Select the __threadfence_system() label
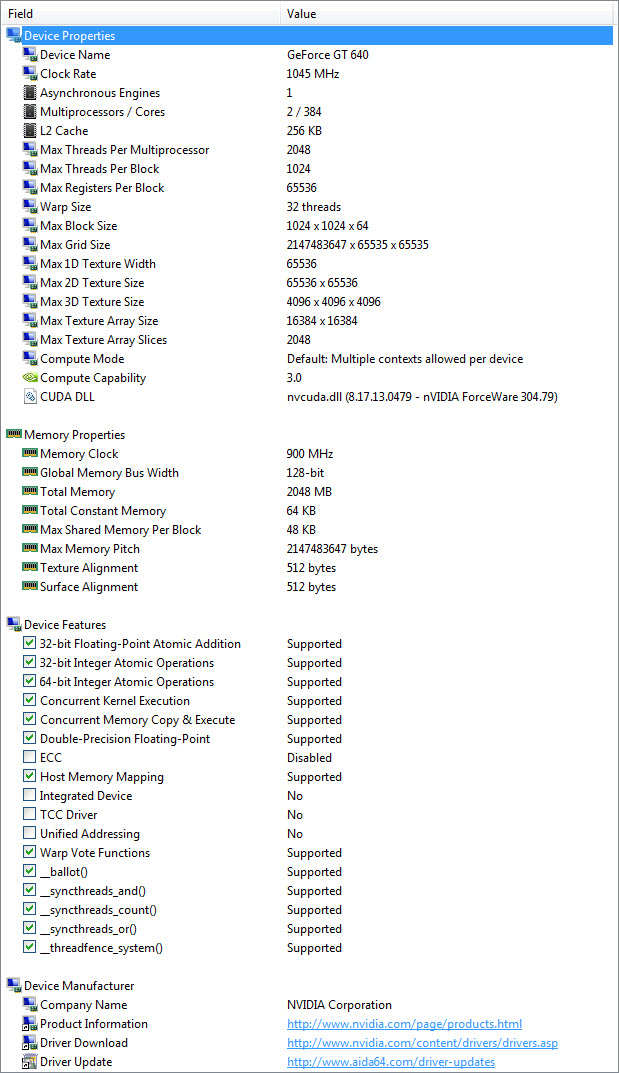 pyautogui.click(x=101, y=948)
